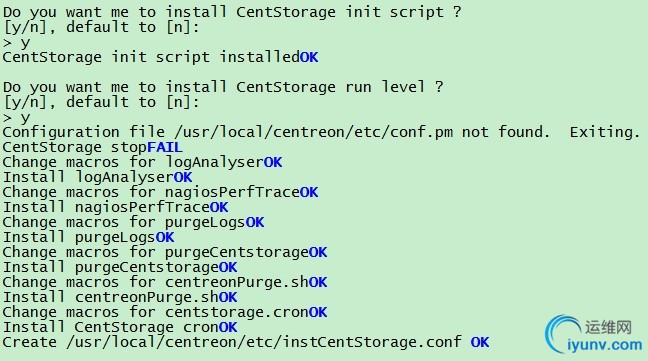The height and width of the screenshot is (361, 648).
Task: Click the blue FAIL status after CentStorage stop
Action: [x=164, y=147]
